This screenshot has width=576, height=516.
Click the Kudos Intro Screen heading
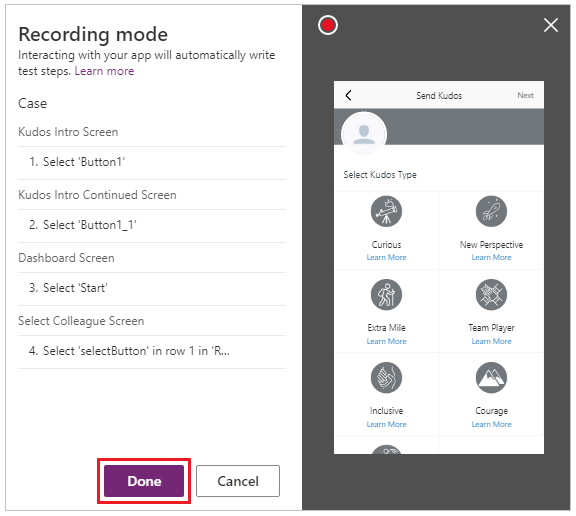coord(68,132)
